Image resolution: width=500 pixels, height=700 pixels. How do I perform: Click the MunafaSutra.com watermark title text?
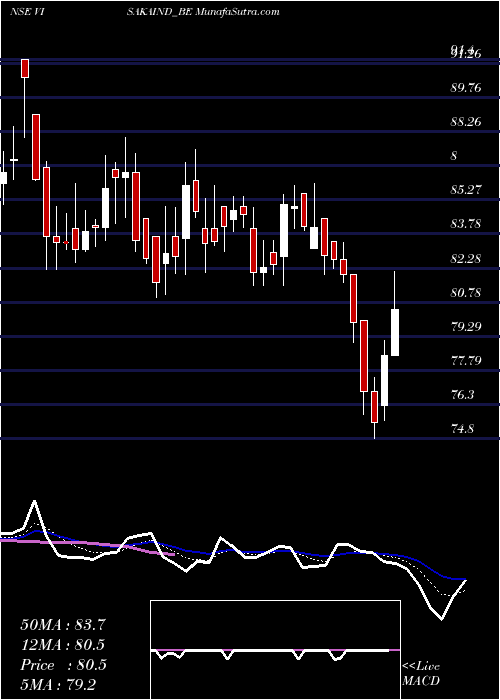(x=238, y=12)
